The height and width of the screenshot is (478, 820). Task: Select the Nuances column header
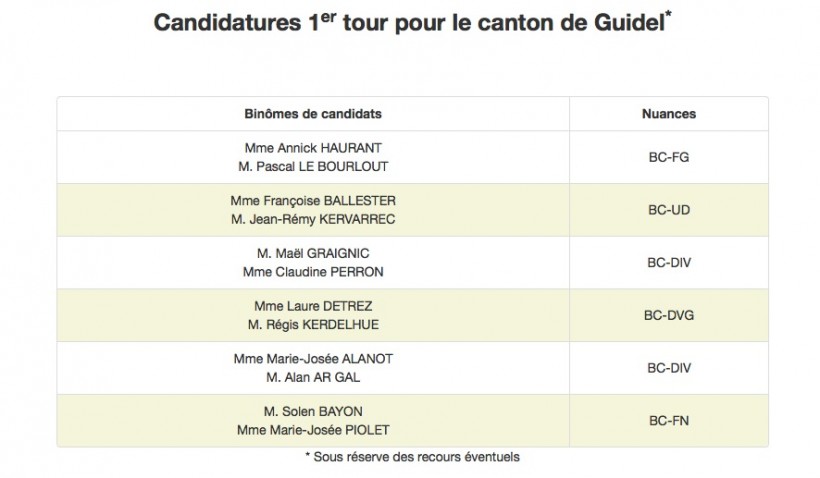(x=669, y=113)
